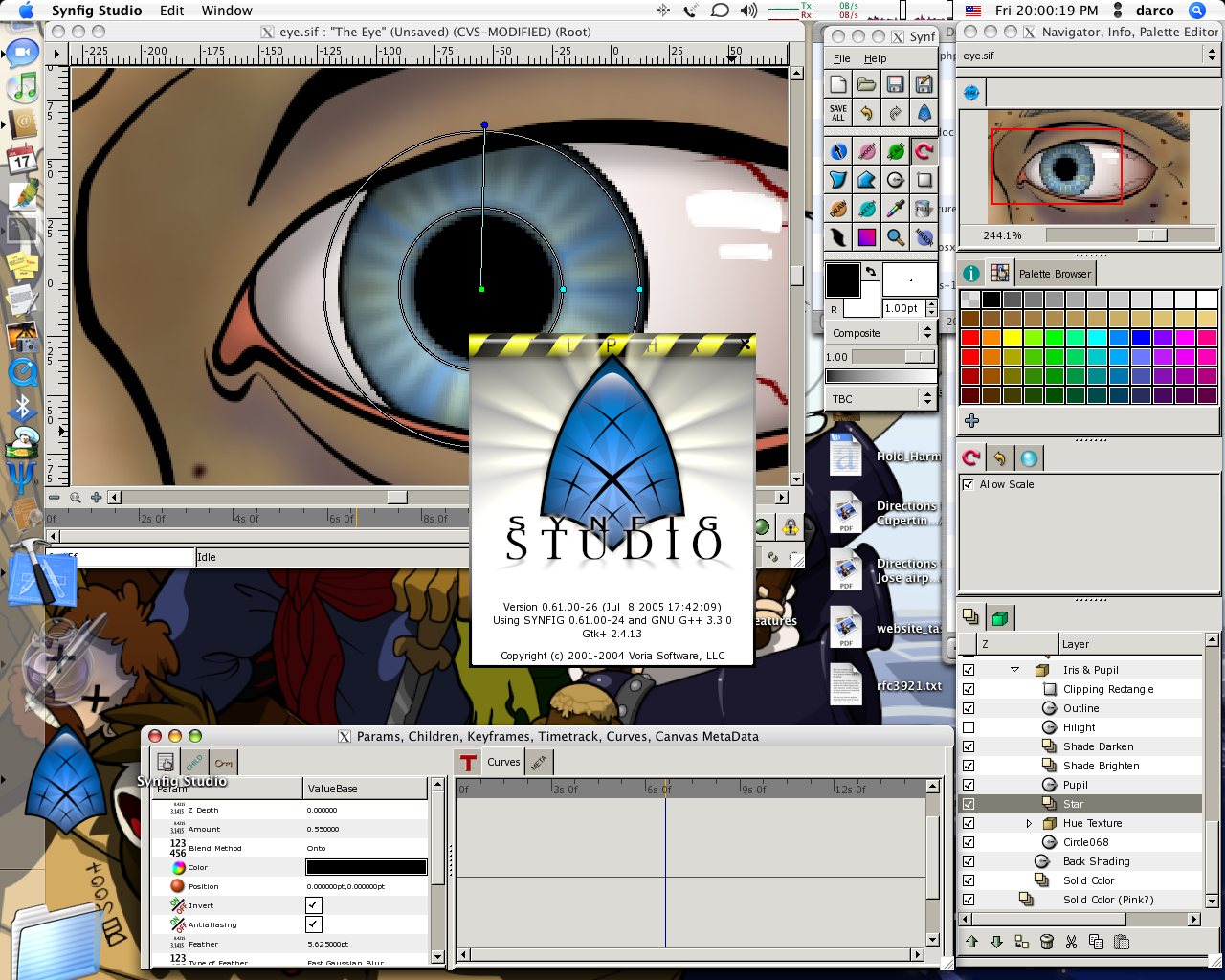Click the Save All button
The image size is (1225, 980).
tap(838, 113)
